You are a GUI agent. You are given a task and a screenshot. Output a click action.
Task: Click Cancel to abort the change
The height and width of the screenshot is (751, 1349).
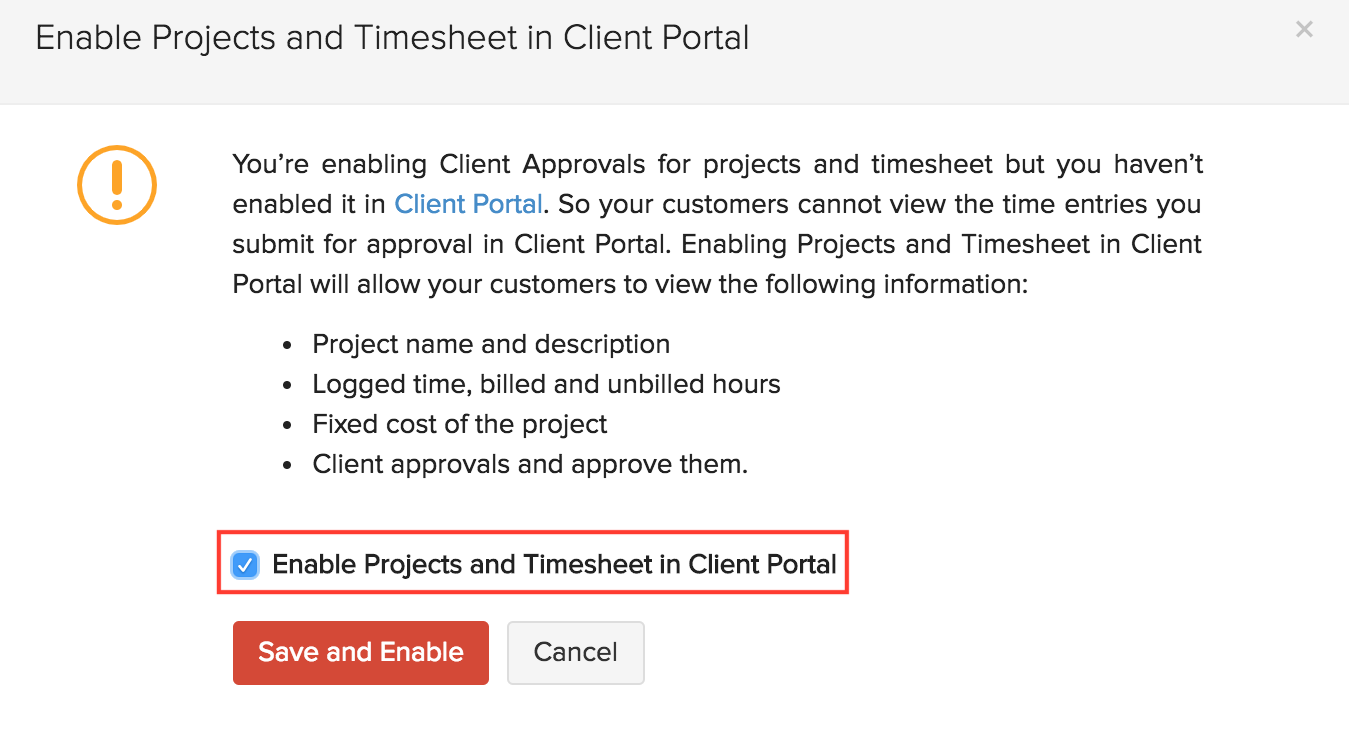pos(575,652)
